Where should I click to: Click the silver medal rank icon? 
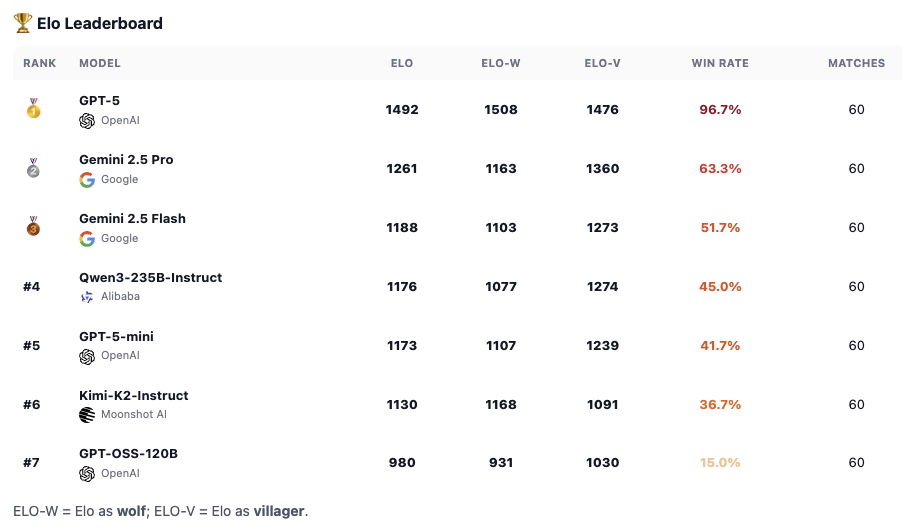click(x=33, y=168)
